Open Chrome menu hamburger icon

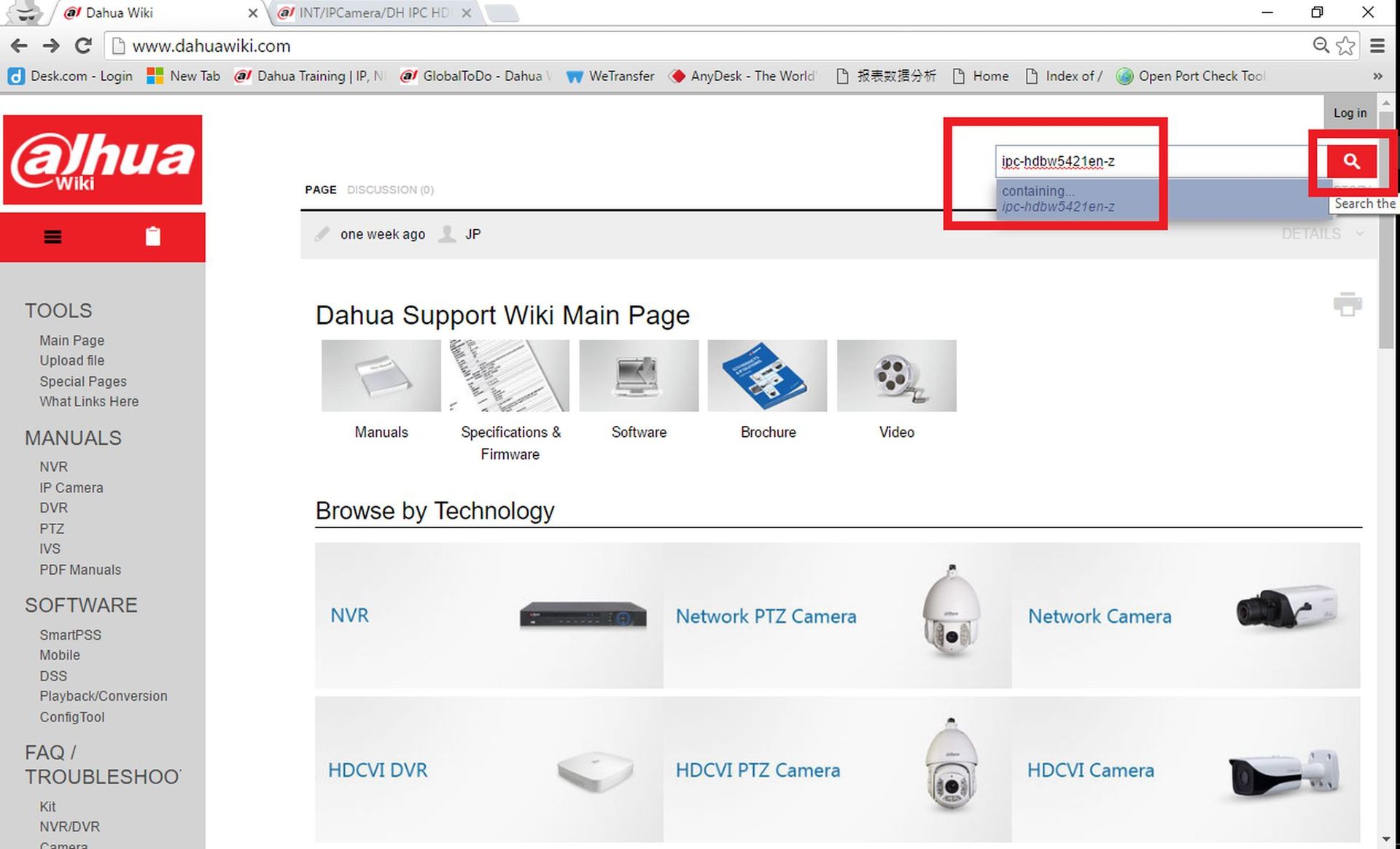(1377, 46)
